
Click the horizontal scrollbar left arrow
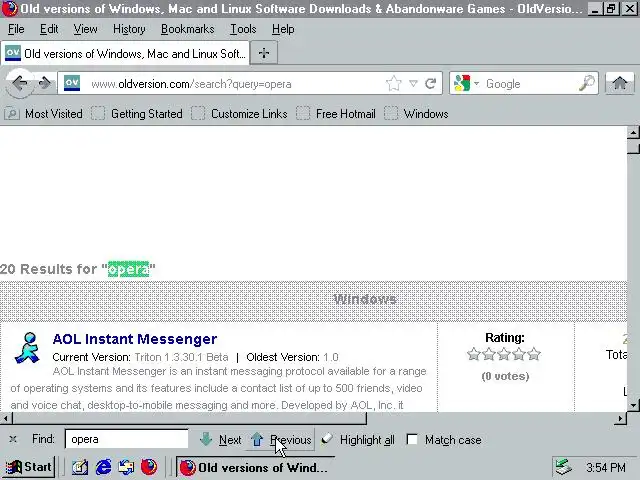point(6,418)
